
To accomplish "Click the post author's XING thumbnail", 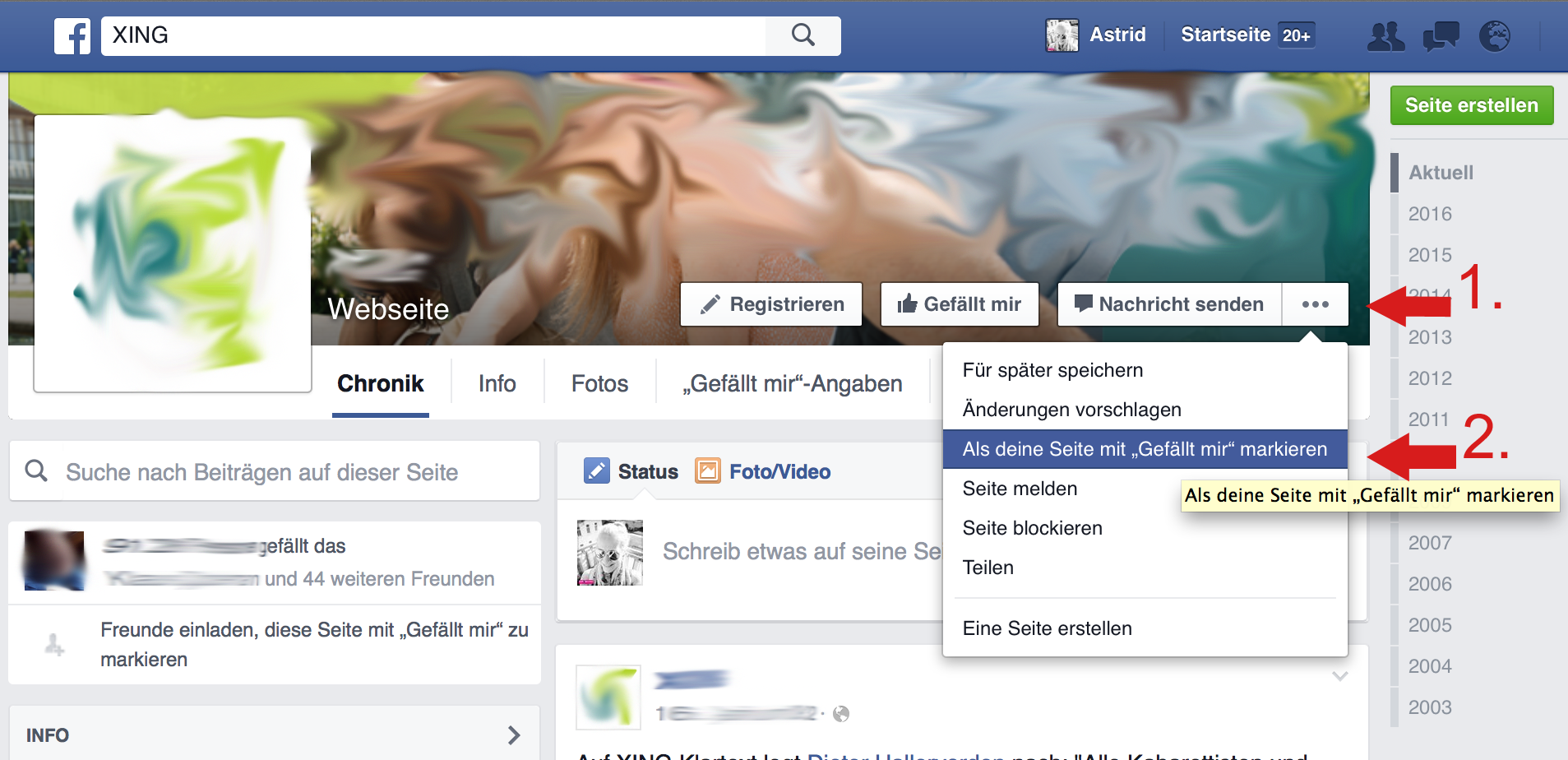I will point(608,697).
